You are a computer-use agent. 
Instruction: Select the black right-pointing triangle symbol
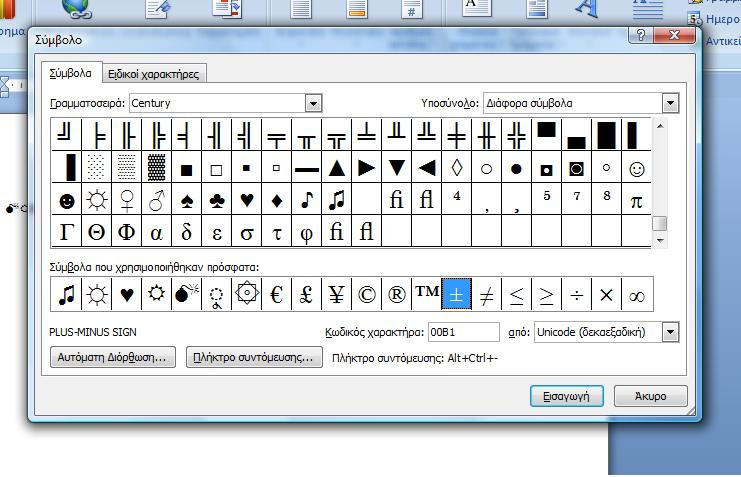click(x=366, y=168)
